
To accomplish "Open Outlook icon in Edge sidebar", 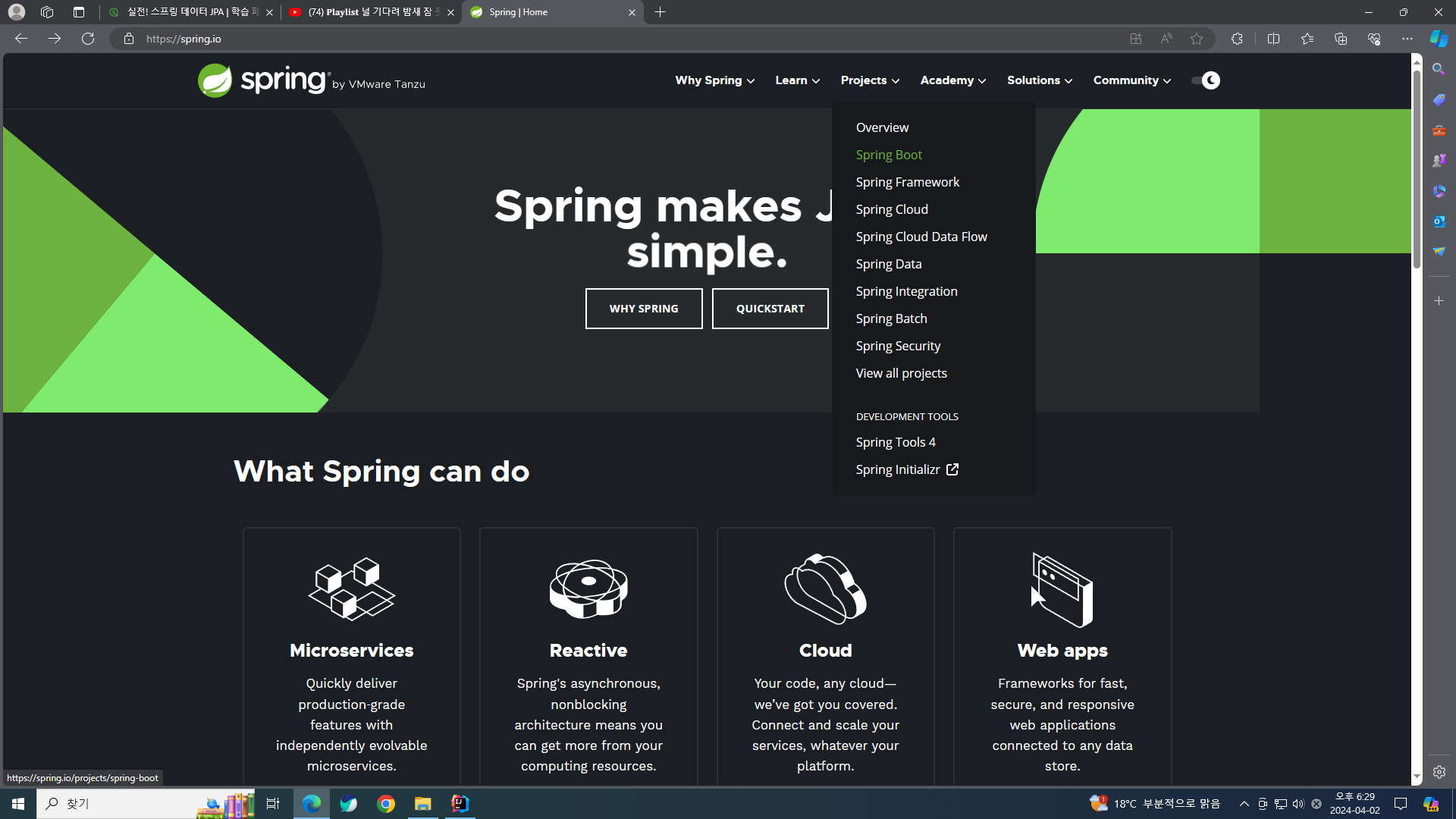I will click(x=1439, y=221).
